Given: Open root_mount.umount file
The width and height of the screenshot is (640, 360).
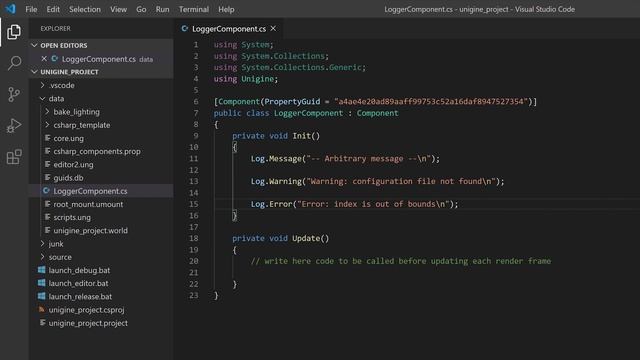Looking at the screenshot, I should click(x=88, y=204).
